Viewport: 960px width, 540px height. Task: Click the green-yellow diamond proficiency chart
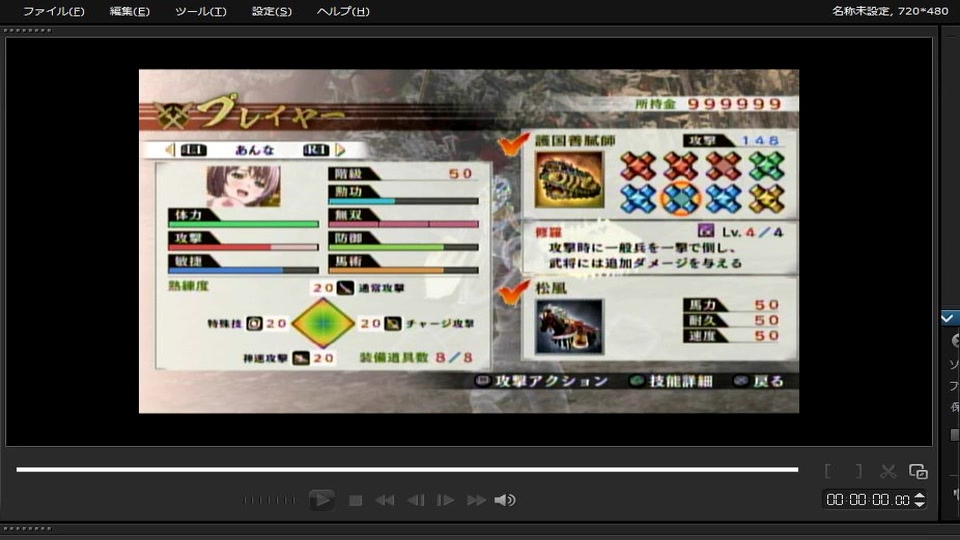coord(323,323)
